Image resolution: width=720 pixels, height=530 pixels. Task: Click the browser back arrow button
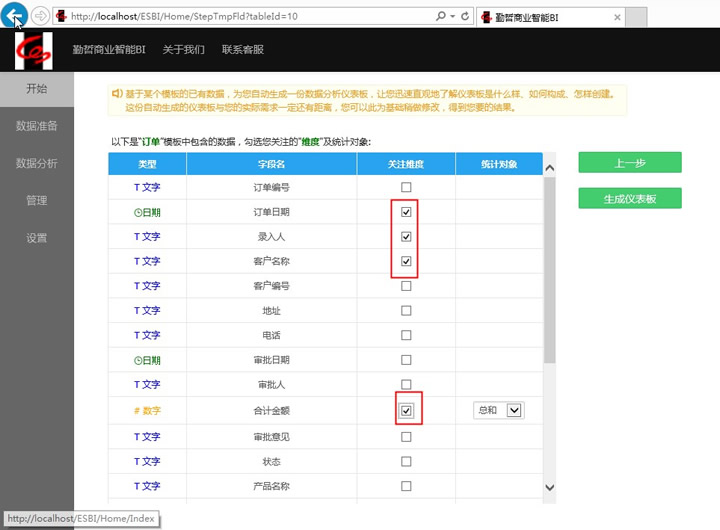click(15, 16)
